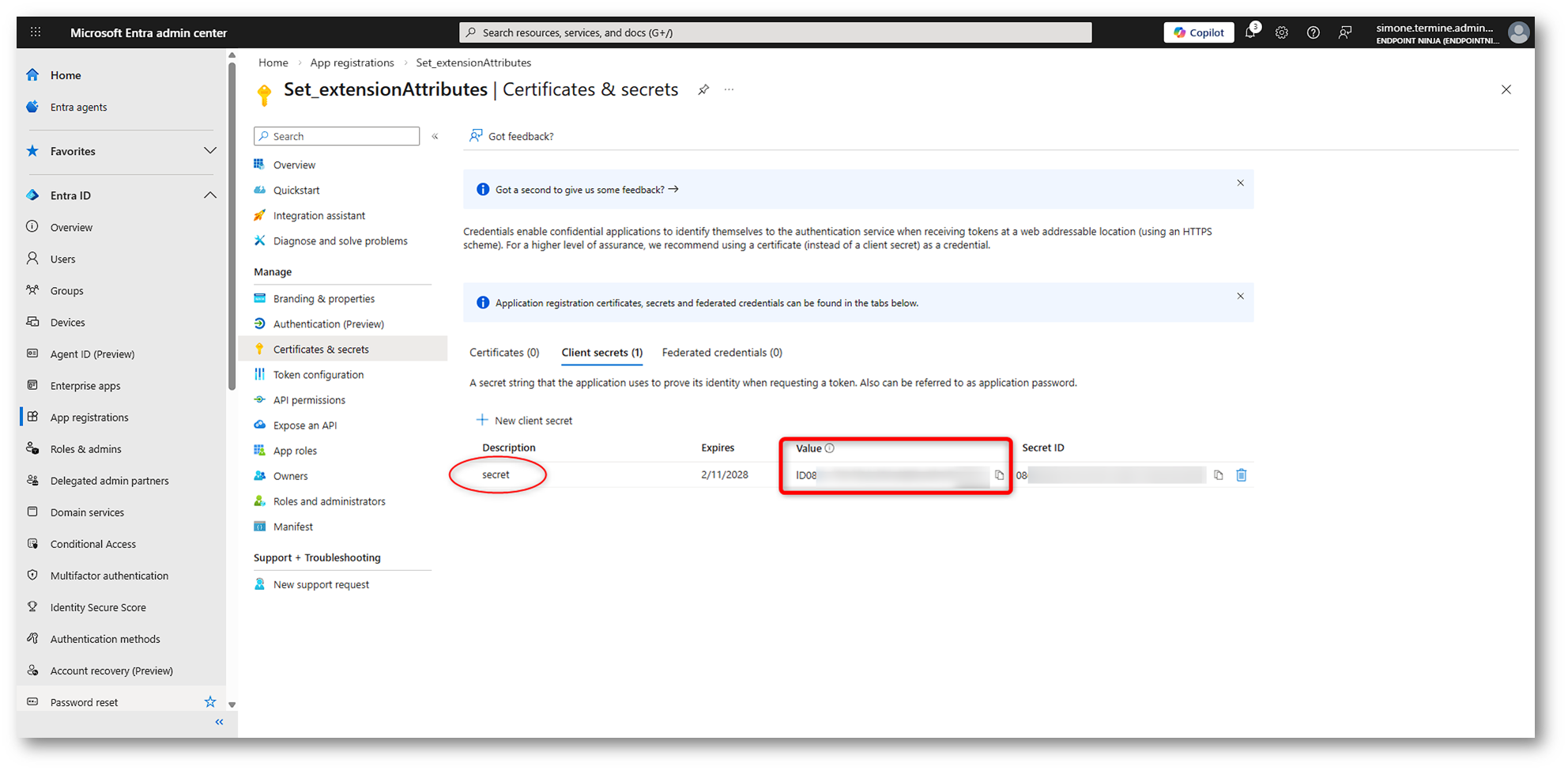Focus the app menu Search field
The image size is (1568, 771).
click(x=337, y=137)
